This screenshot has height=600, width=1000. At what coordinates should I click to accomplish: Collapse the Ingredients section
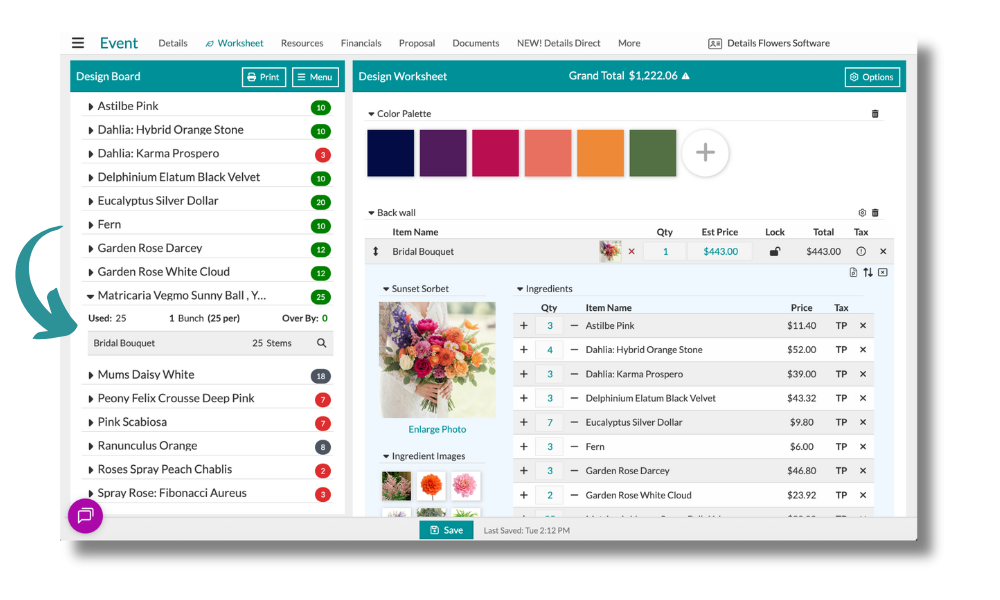pyautogui.click(x=520, y=290)
